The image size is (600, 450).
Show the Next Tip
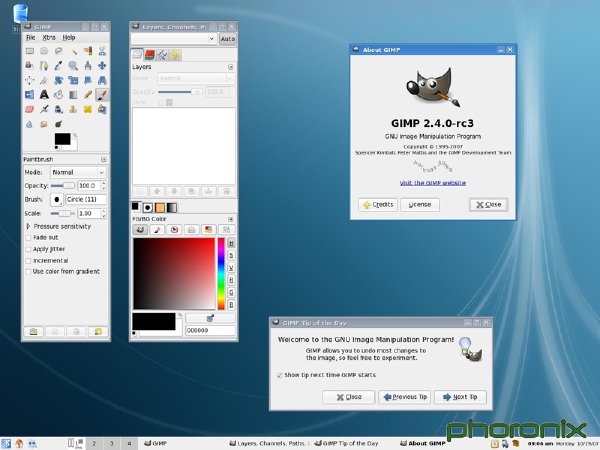(x=460, y=397)
